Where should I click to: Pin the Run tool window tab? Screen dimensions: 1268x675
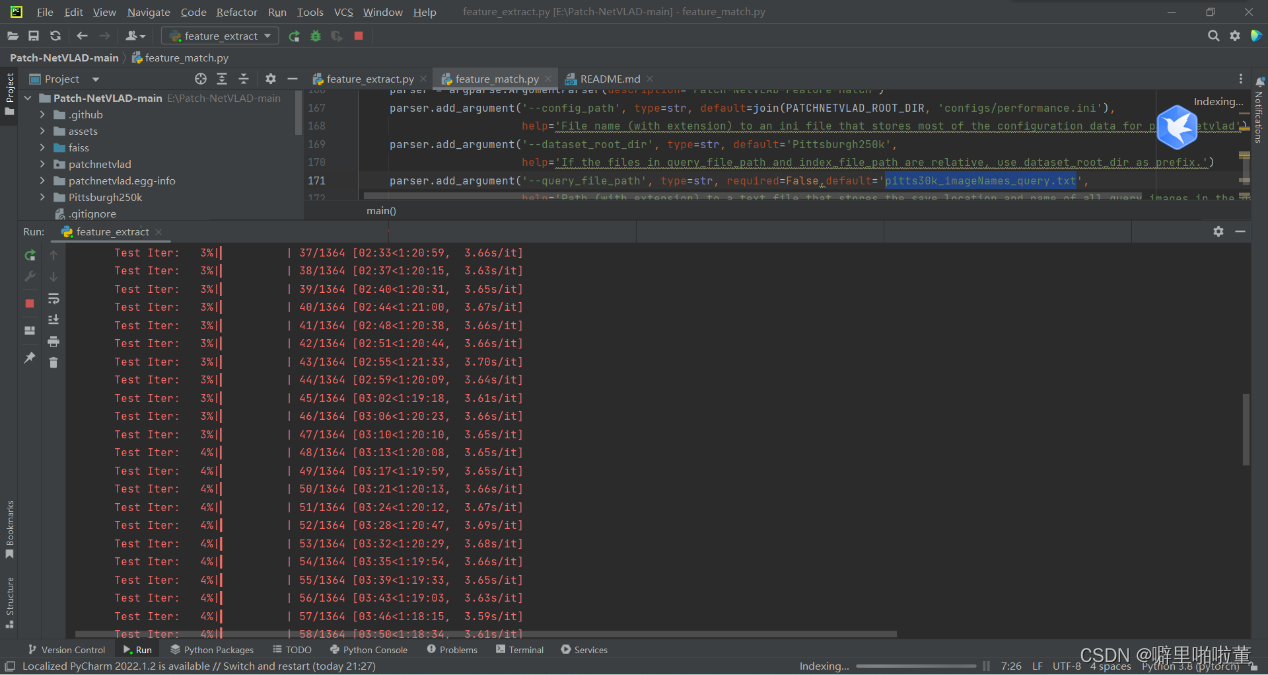pos(29,356)
